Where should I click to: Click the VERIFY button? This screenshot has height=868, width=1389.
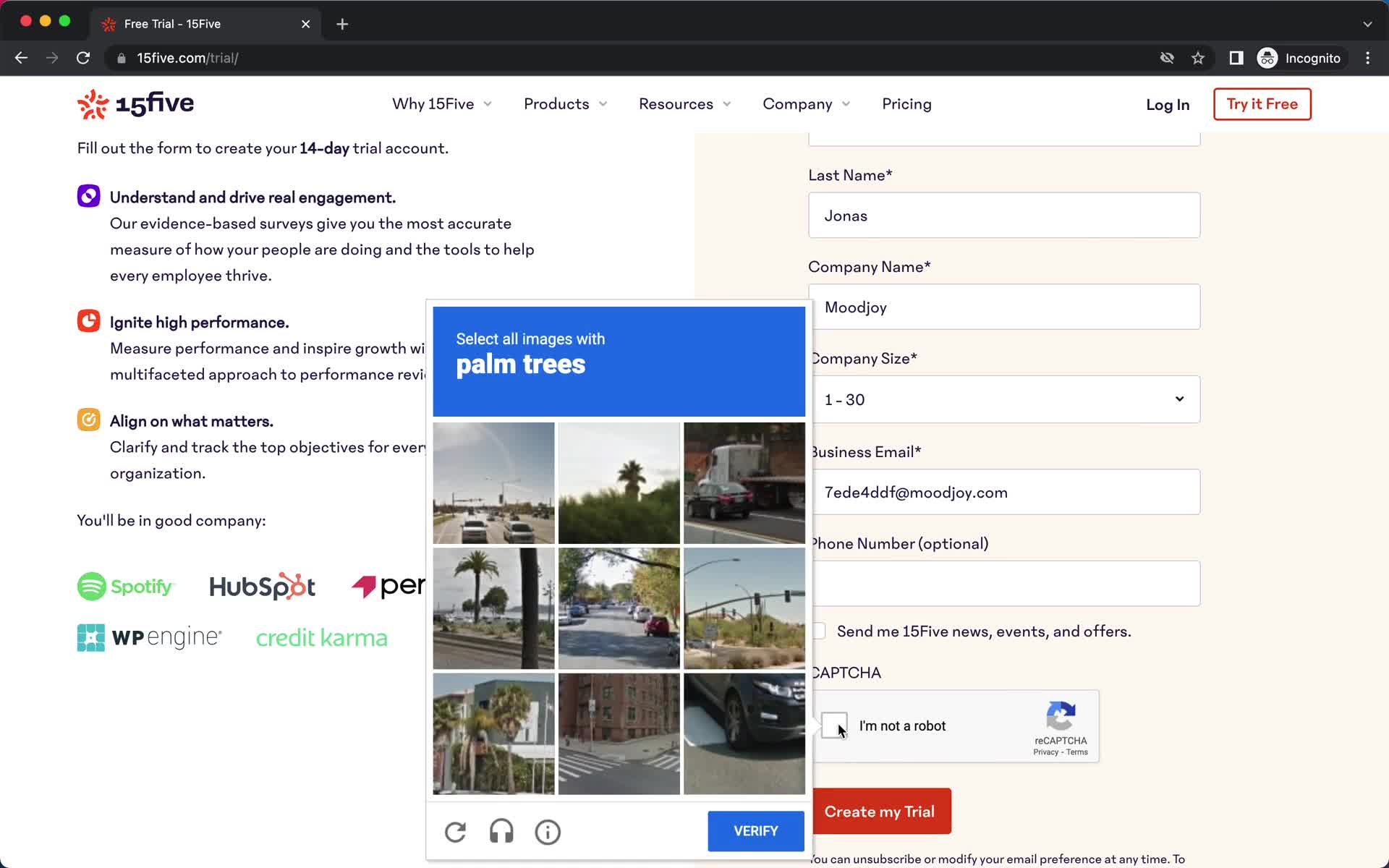point(756,831)
